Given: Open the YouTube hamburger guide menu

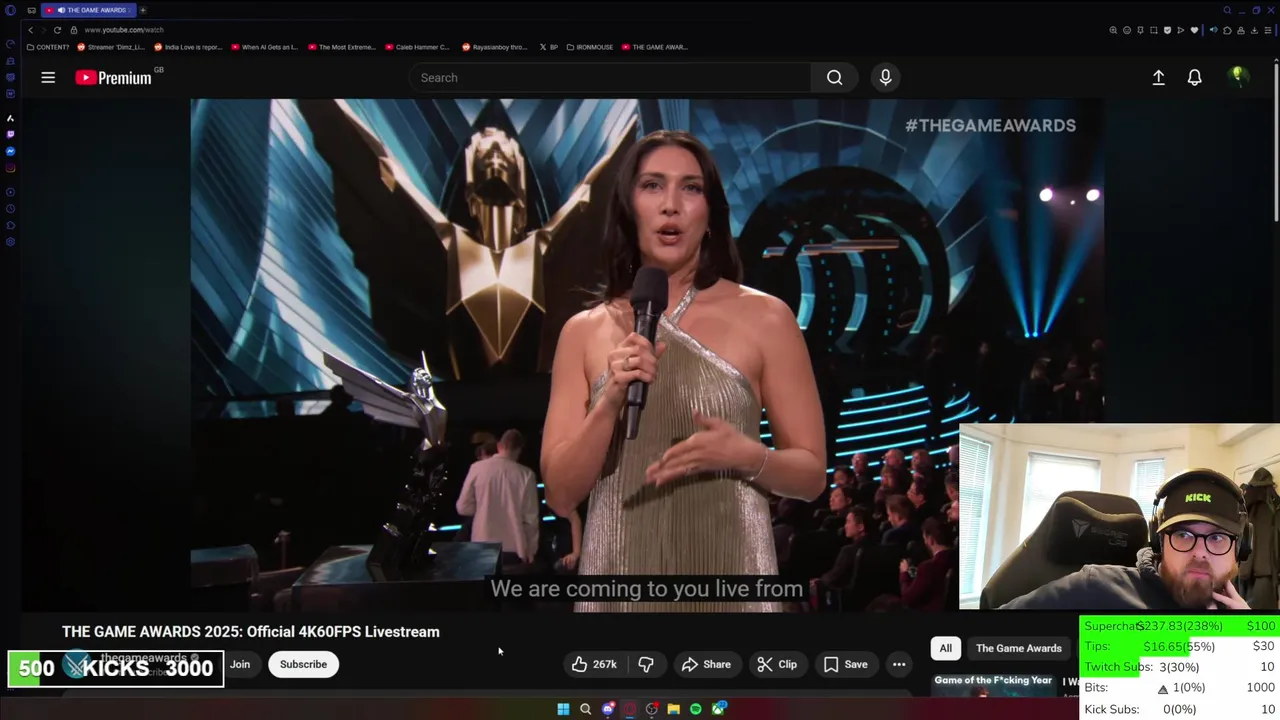Looking at the screenshot, I should point(48,77).
